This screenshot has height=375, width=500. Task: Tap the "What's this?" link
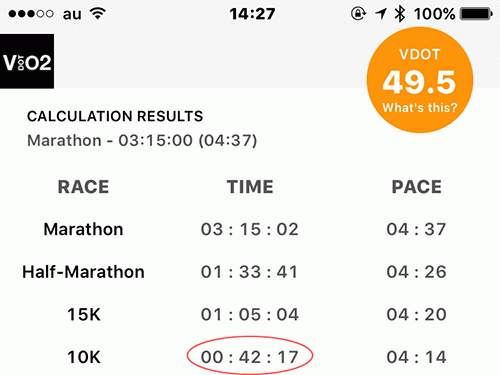tap(420, 108)
